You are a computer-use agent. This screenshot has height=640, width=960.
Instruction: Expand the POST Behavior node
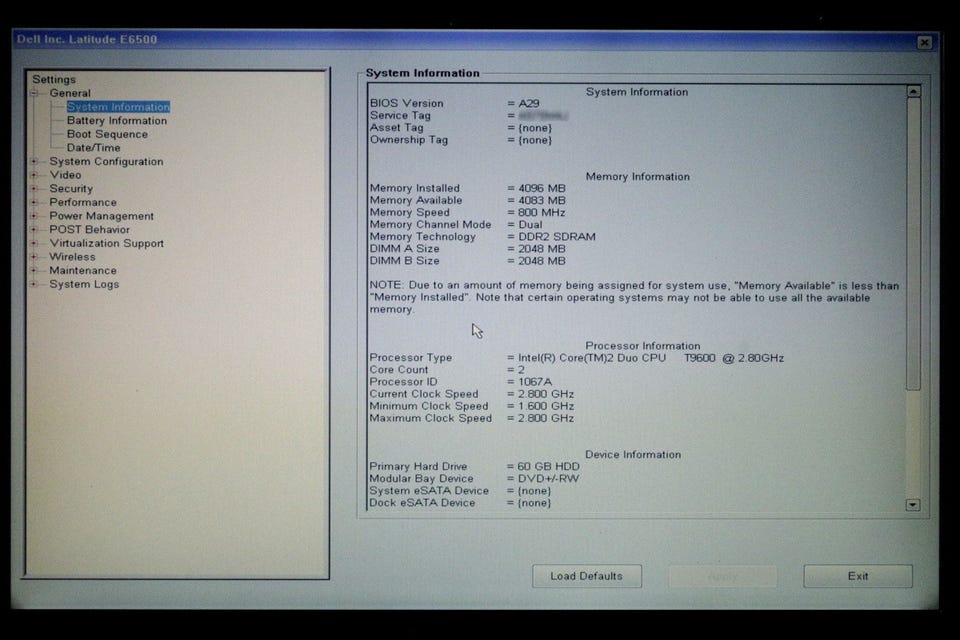(36, 230)
